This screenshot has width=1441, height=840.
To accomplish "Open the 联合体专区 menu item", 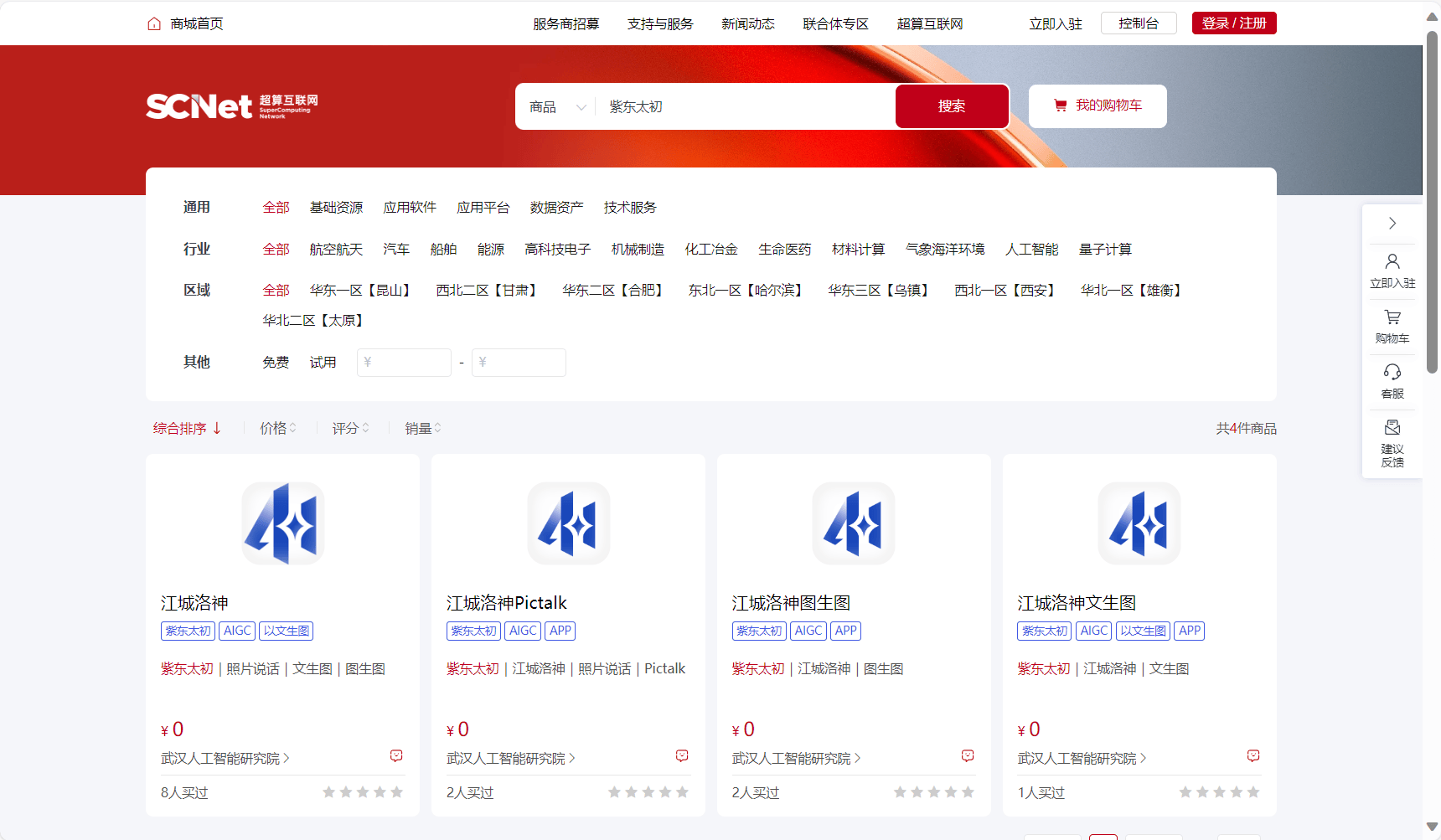I will coord(836,24).
